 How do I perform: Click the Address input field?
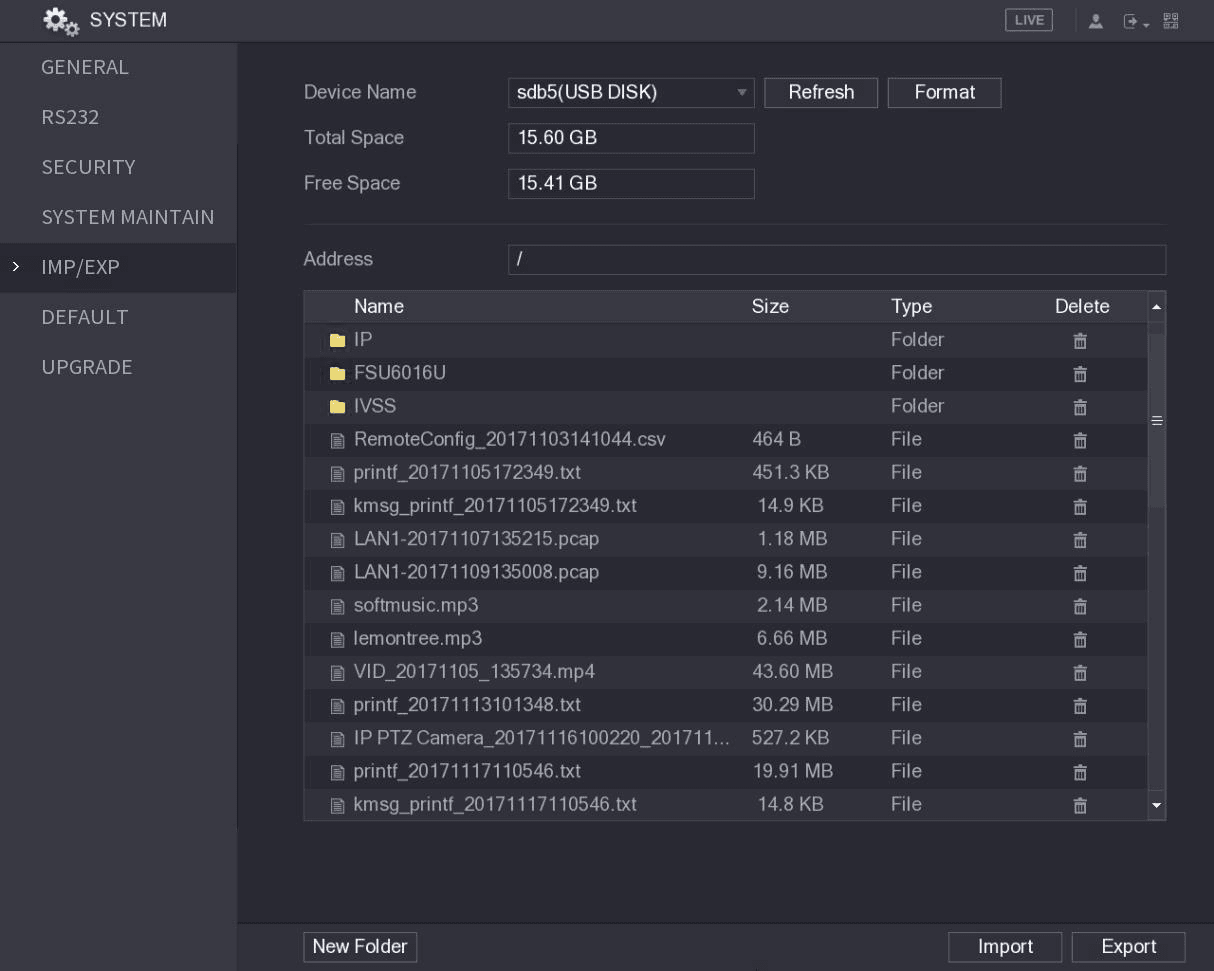click(837, 260)
